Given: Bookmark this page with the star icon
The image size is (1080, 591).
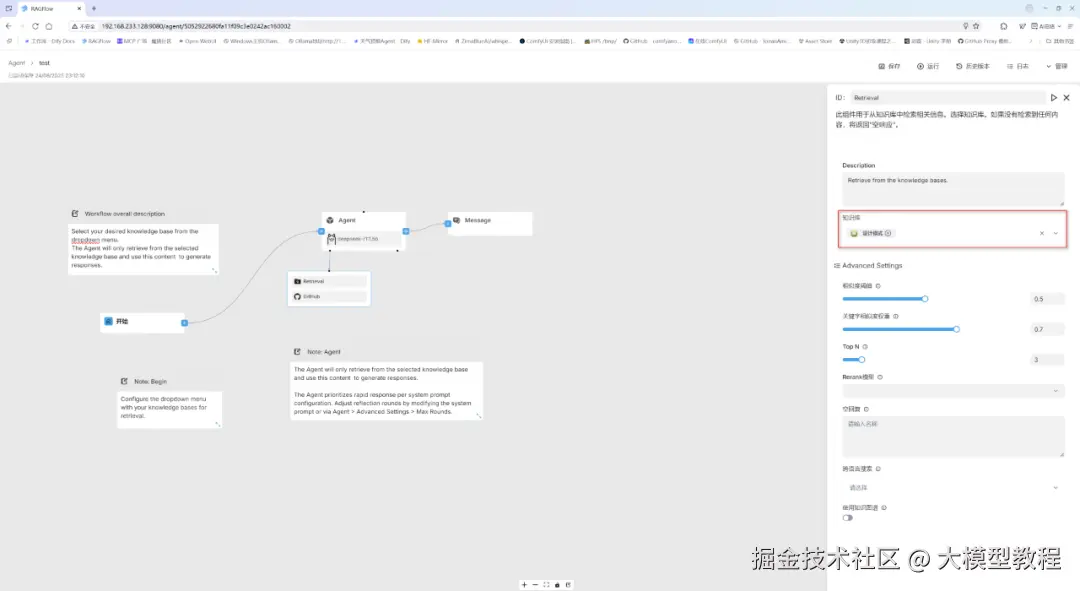Looking at the screenshot, I should (x=976, y=26).
